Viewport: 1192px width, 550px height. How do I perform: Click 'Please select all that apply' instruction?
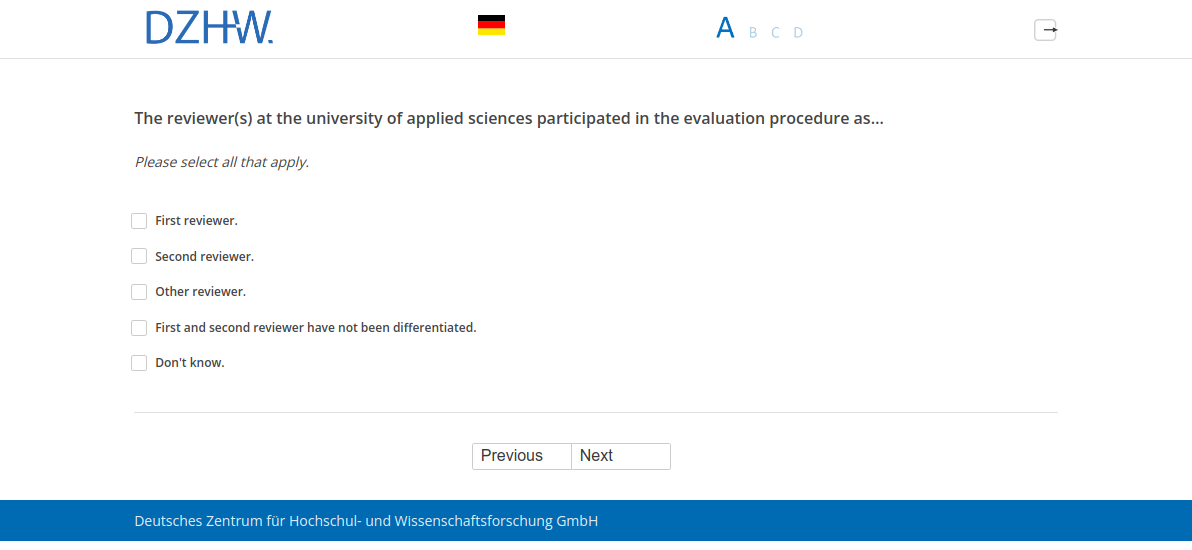pyautogui.click(x=222, y=162)
